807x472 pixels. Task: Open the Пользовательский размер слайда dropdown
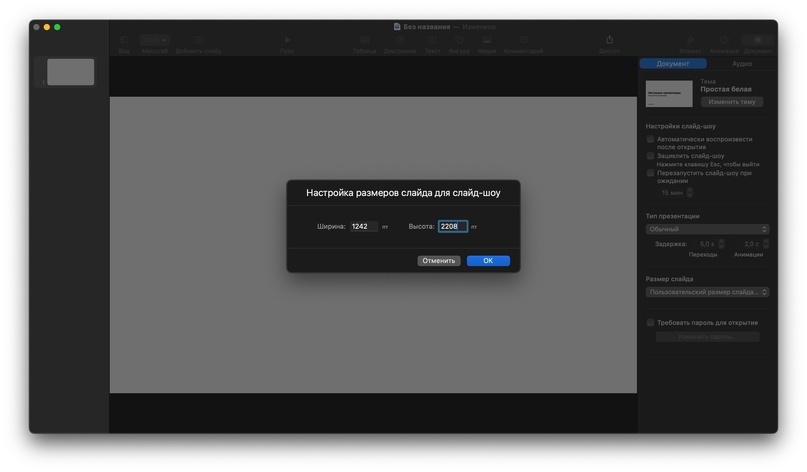tap(707, 292)
